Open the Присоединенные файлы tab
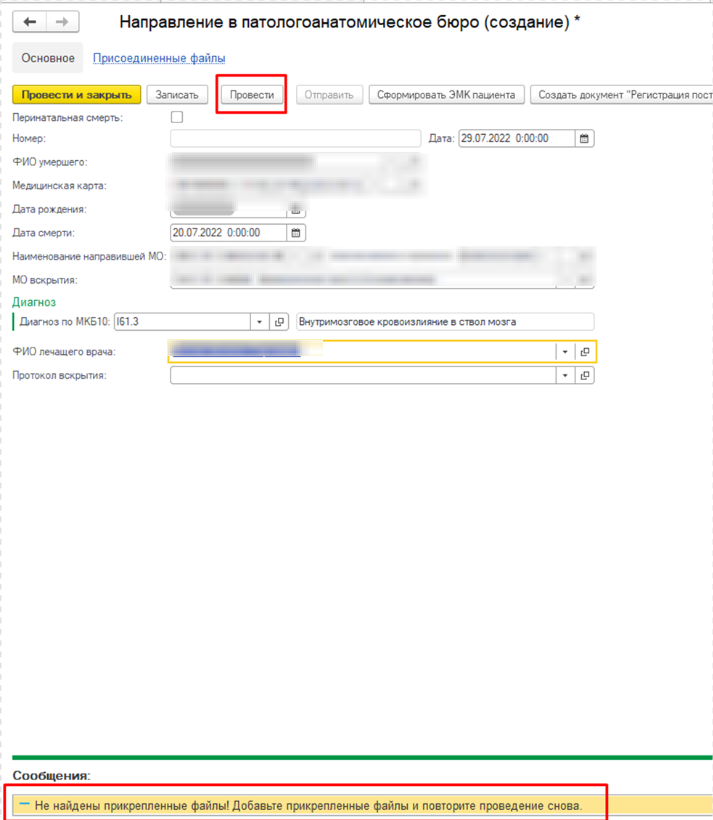713x820 pixels. pyautogui.click(x=159, y=59)
